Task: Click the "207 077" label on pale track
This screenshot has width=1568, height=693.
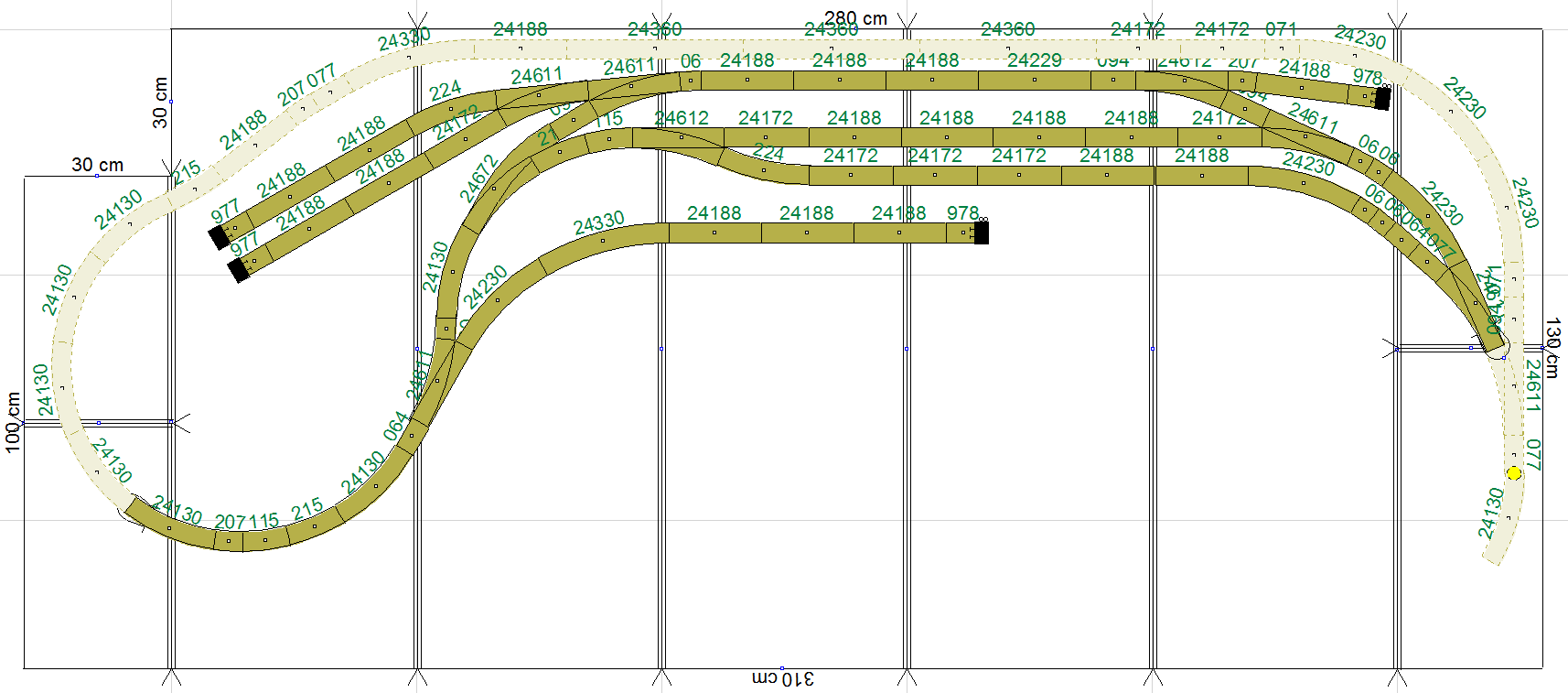Action: (x=306, y=83)
